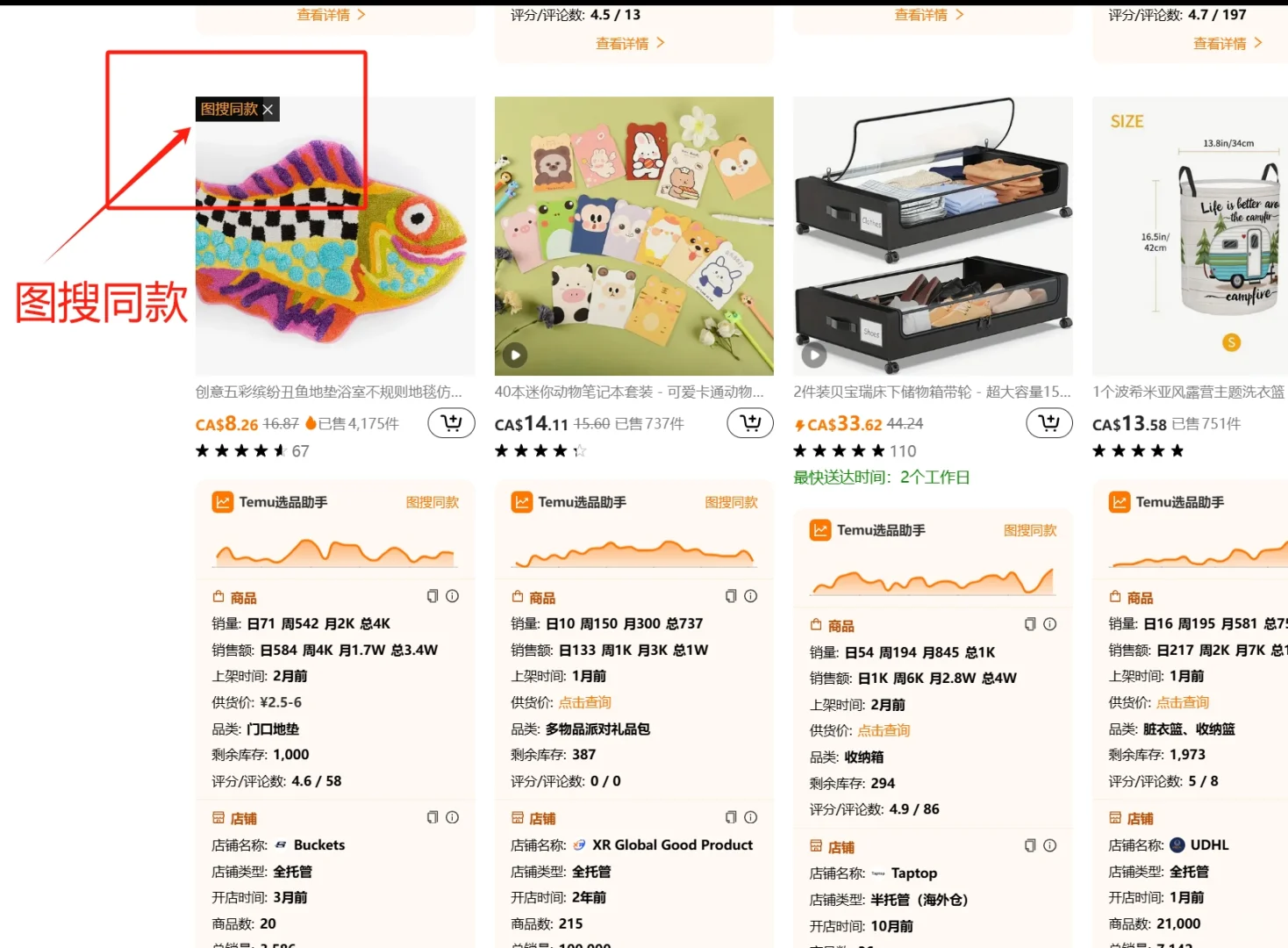This screenshot has height=948, width=1288.
Task: Open the info icon in the Buckets store section
Action: coord(453,817)
